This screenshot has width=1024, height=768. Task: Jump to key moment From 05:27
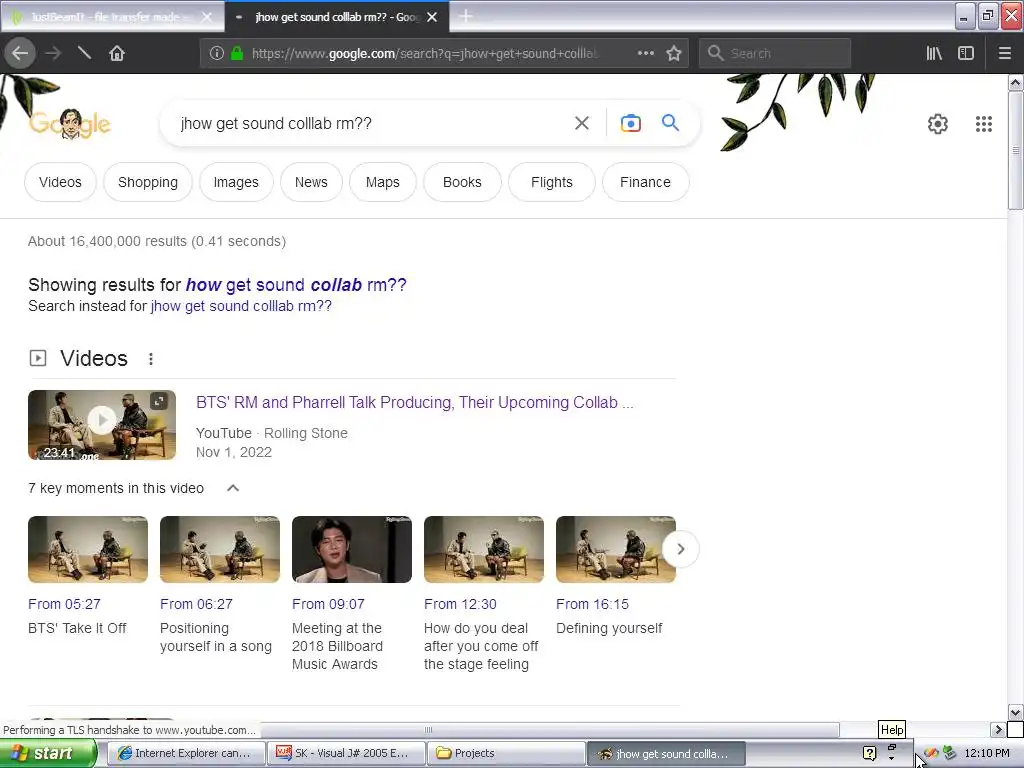tap(64, 604)
